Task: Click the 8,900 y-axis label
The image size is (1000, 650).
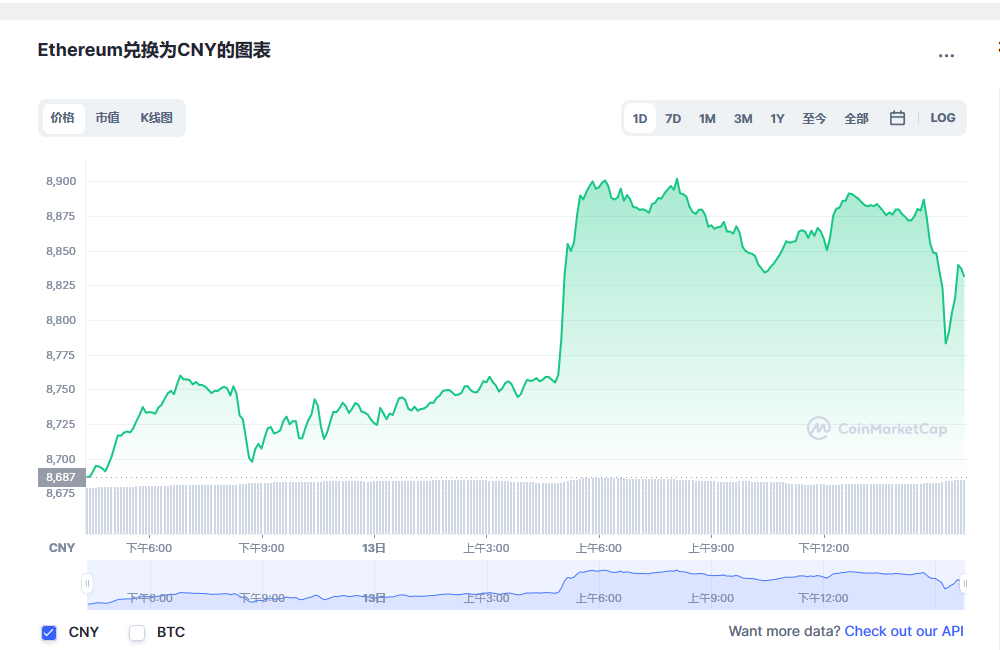Action: (x=61, y=182)
